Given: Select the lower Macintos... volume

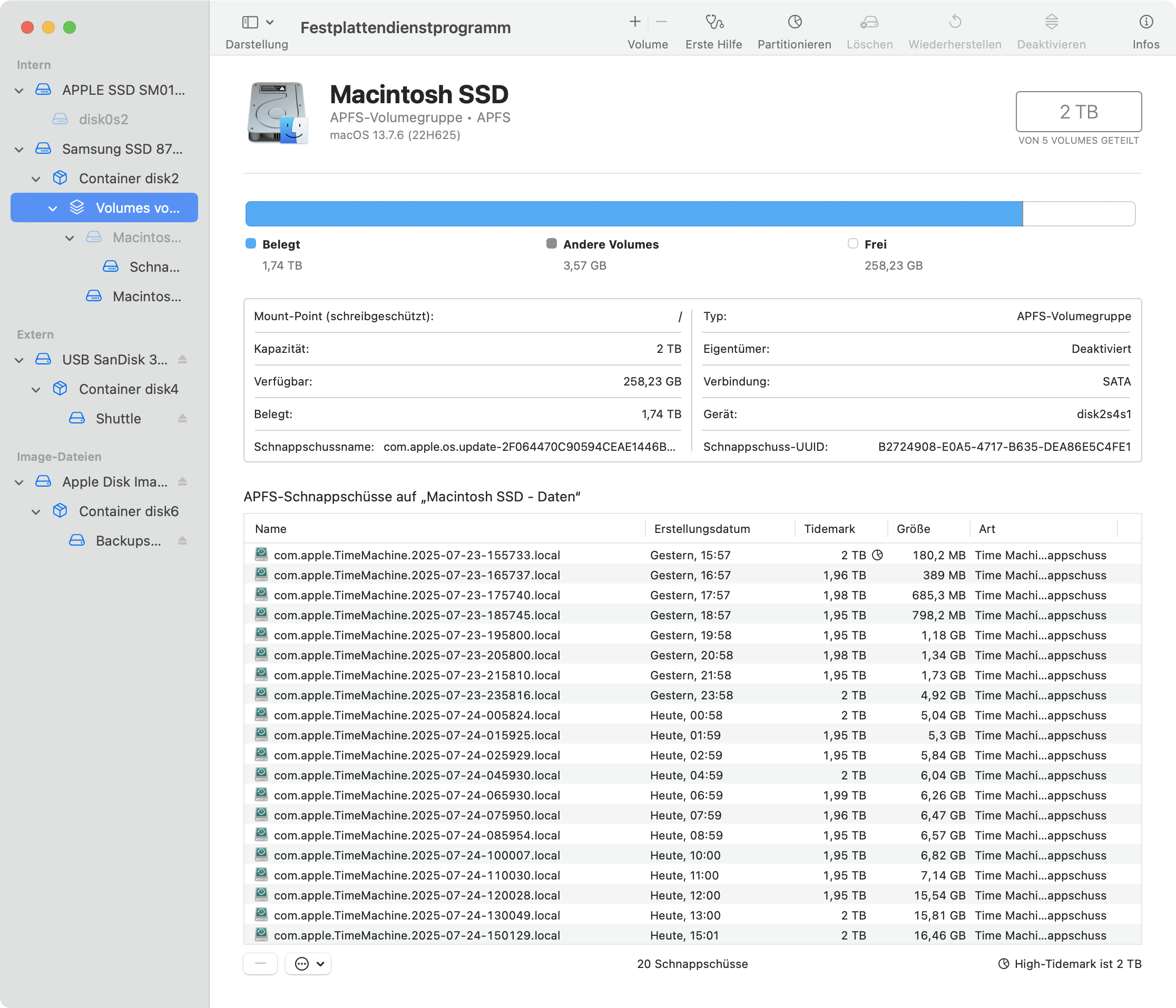Looking at the screenshot, I should [x=104, y=297].
